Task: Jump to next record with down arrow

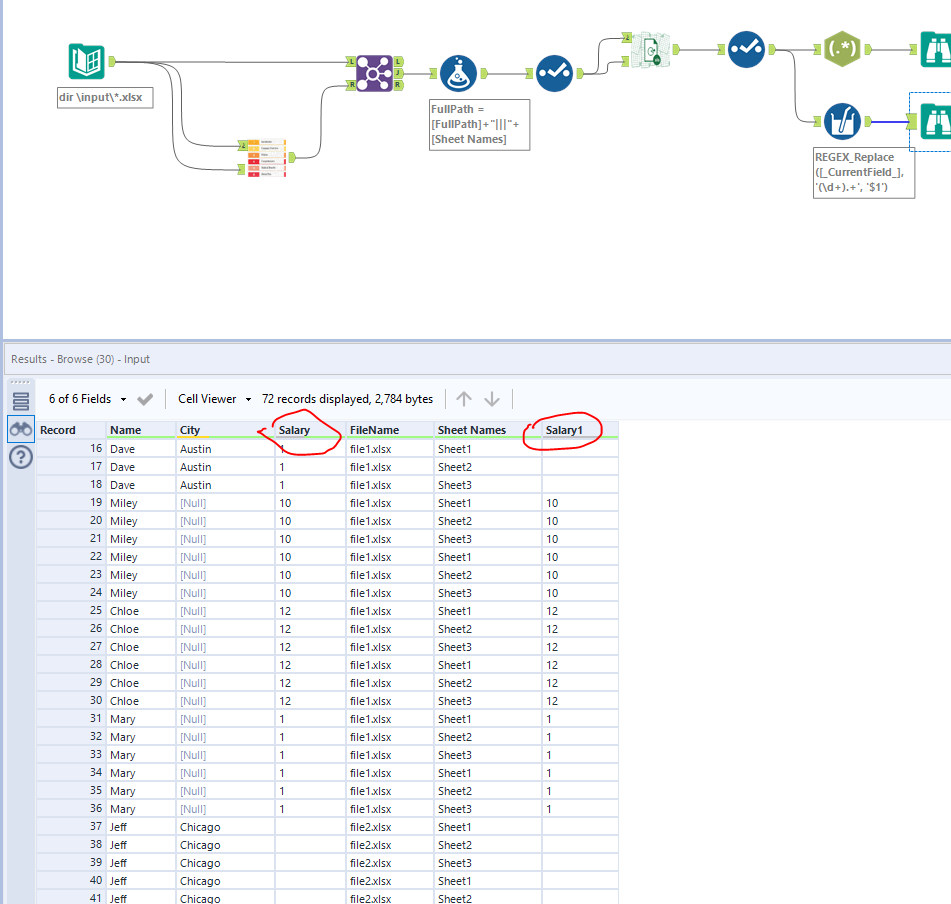Action: [x=492, y=399]
